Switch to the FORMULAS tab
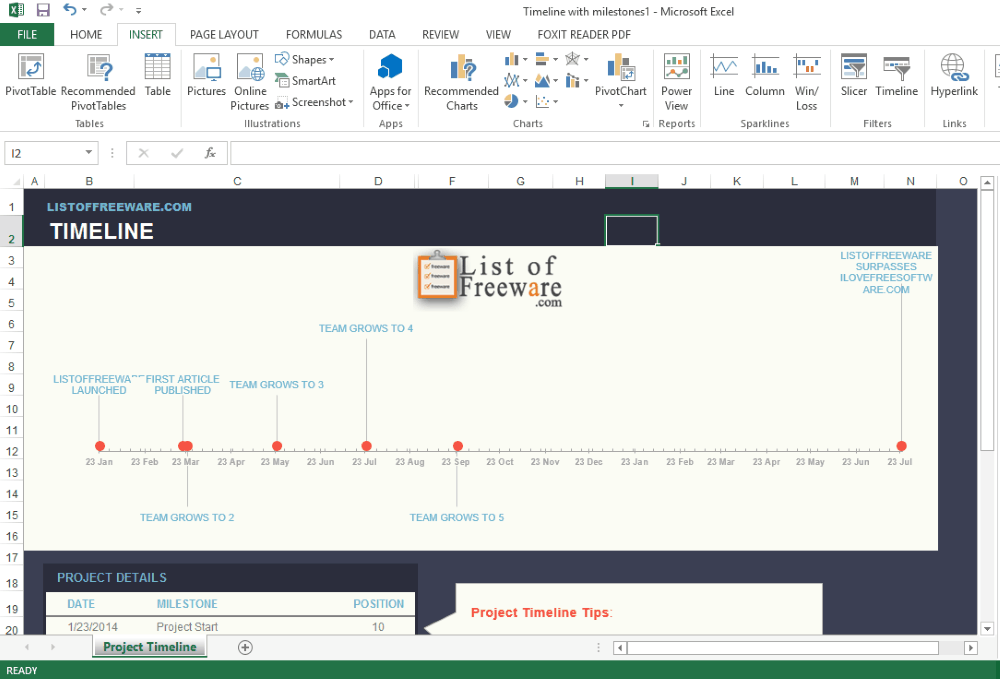Viewport: 1000px width, 679px height. [x=314, y=34]
